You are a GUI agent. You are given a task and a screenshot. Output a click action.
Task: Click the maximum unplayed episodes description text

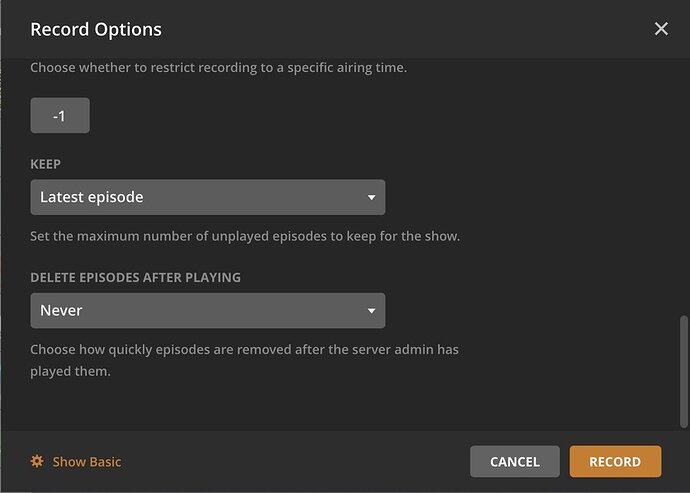point(245,238)
